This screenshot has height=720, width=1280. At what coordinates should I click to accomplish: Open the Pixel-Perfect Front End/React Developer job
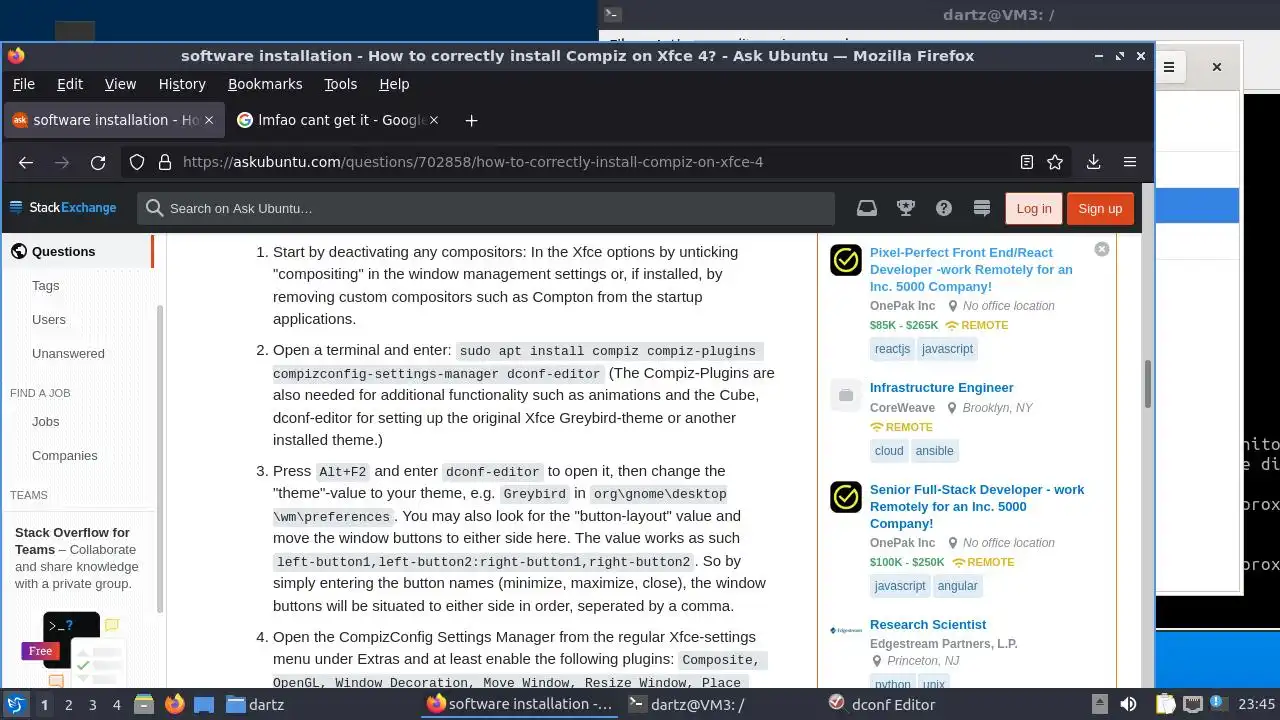971,270
